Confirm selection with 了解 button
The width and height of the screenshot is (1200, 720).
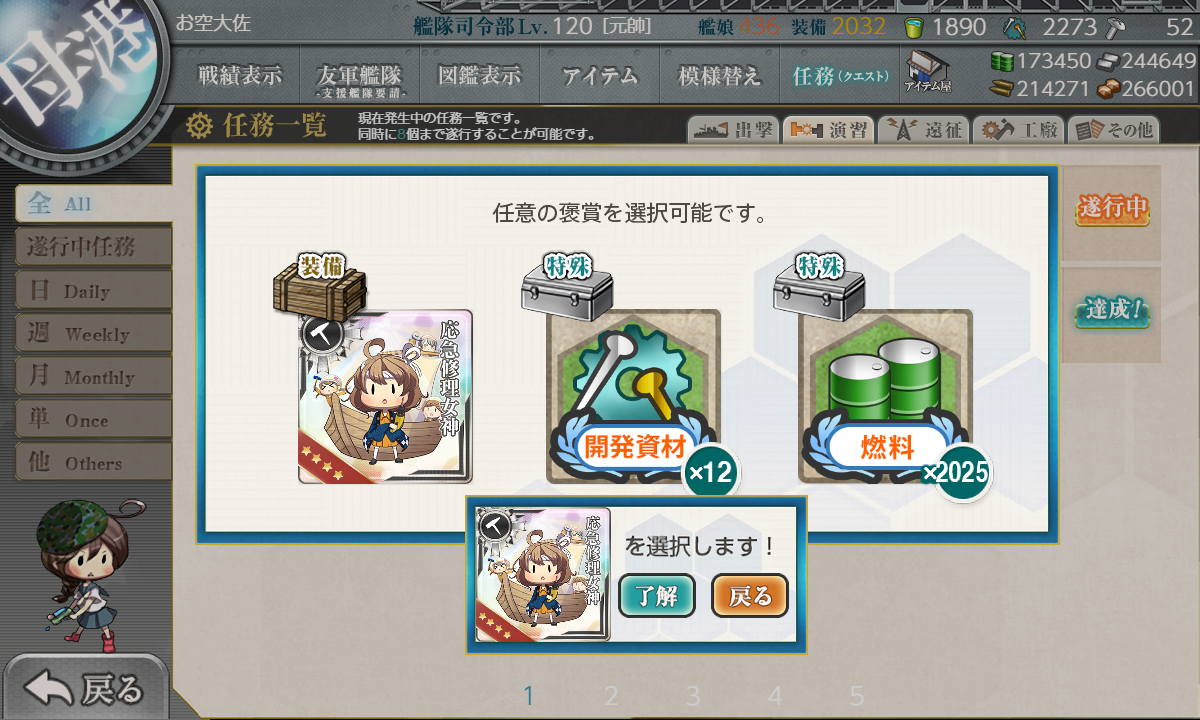657,596
